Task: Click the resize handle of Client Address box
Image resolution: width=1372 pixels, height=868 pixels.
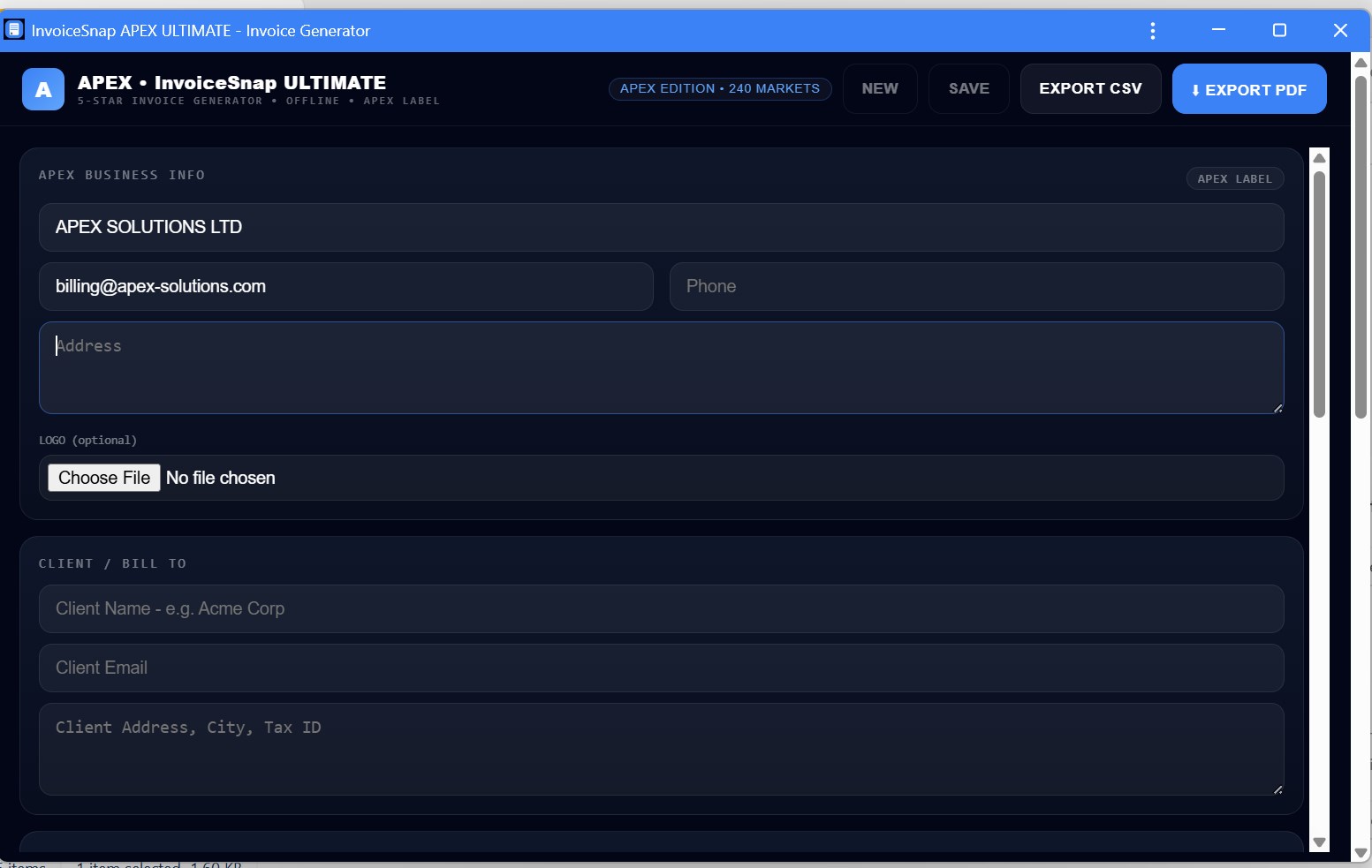Action: tap(1277, 789)
